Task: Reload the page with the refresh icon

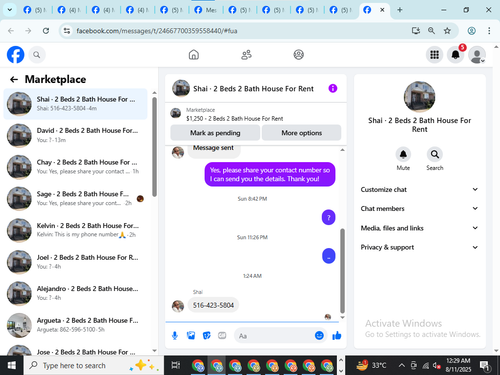Action: tap(46, 31)
